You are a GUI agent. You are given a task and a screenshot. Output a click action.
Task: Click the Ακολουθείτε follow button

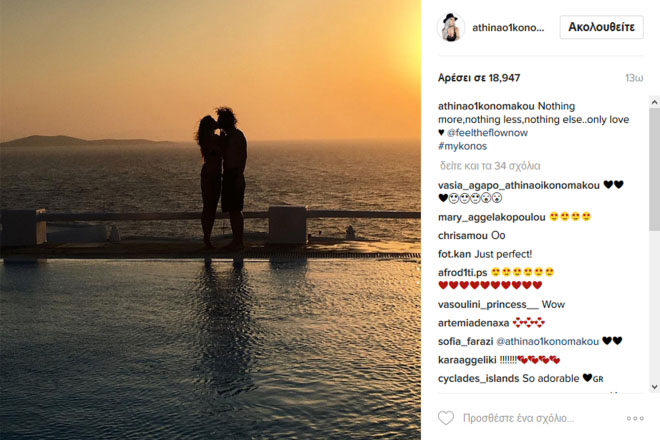(601, 27)
